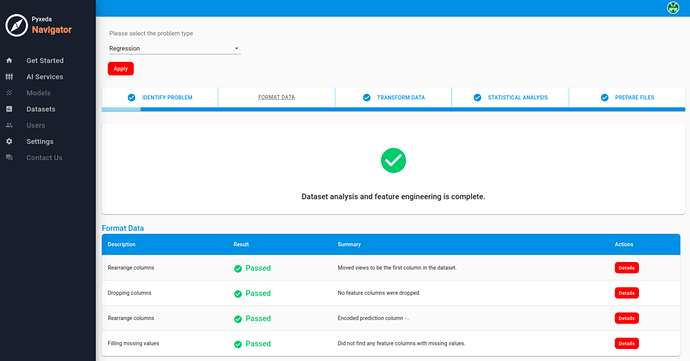Screen dimensions: 690x361
Task: Click the Format Data section heading
Action: pyautogui.click(x=123, y=228)
